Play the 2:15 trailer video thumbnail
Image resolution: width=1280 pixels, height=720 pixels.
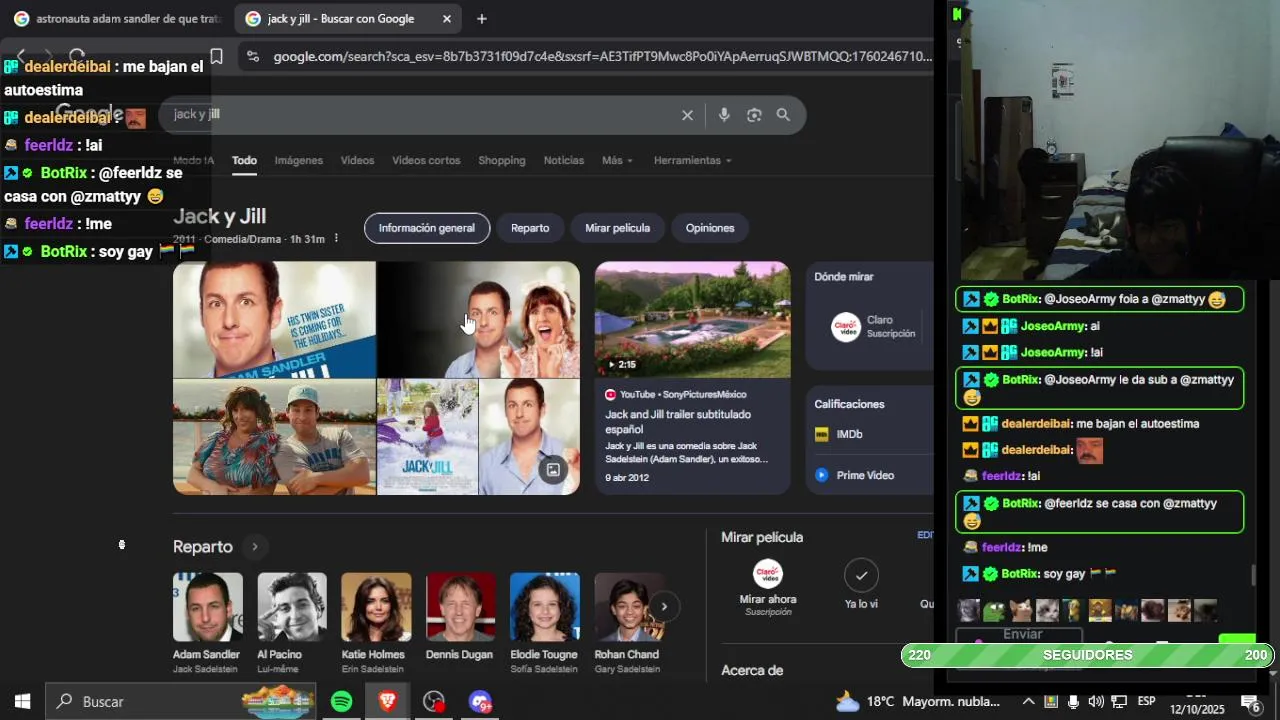[692, 320]
